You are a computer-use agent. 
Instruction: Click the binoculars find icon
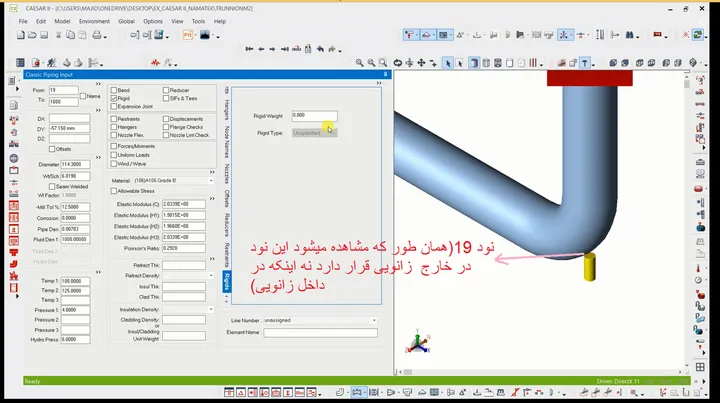click(x=630, y=35)
